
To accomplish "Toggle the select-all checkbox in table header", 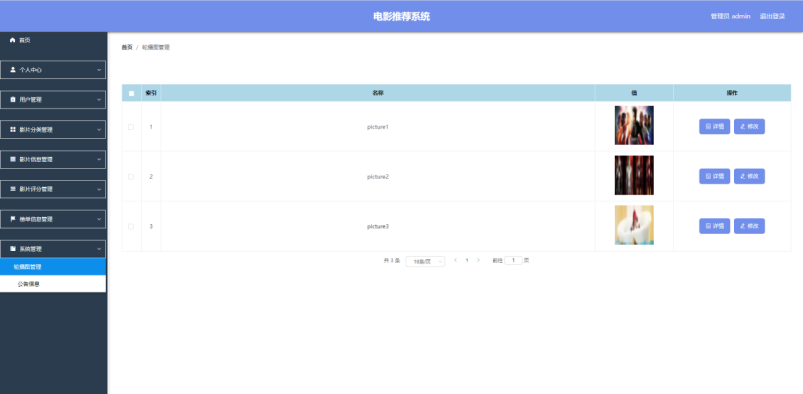I will coord(131,93).
